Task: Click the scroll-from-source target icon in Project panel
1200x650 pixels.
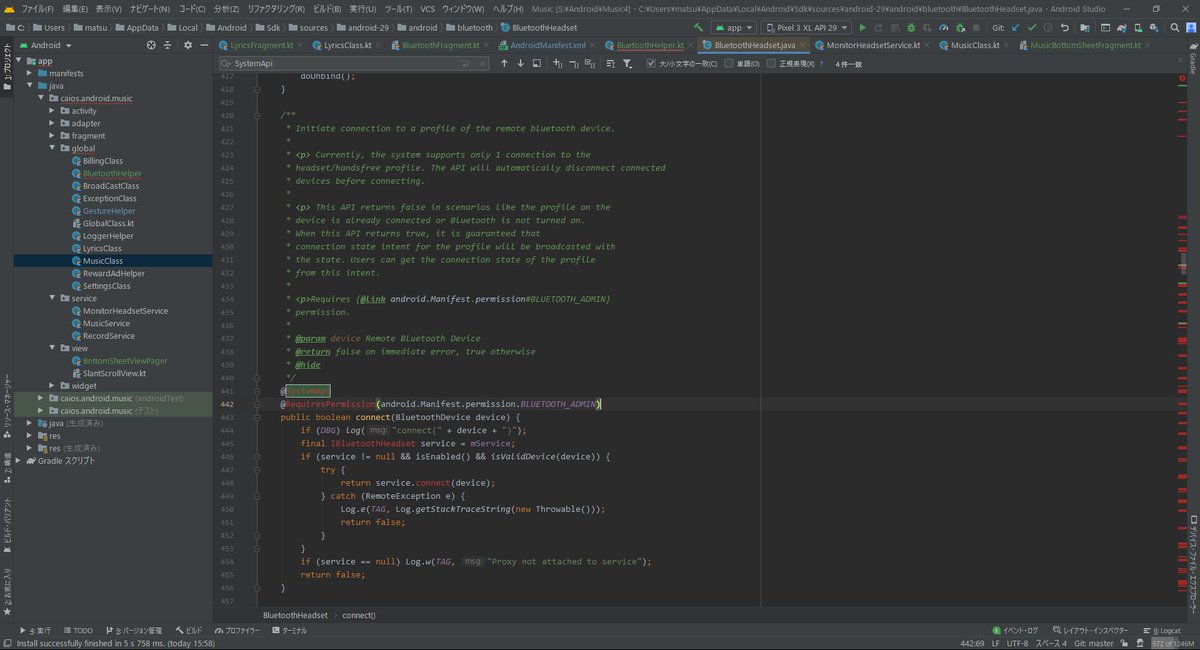Action: click(x=151, y=45)
